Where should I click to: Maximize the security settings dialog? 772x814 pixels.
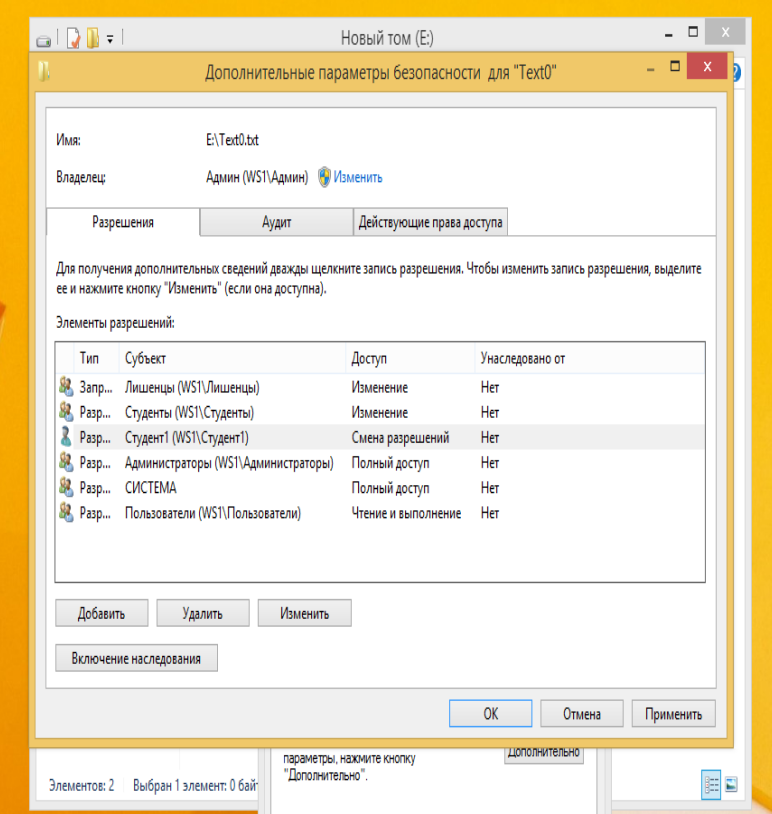point(675,66)
